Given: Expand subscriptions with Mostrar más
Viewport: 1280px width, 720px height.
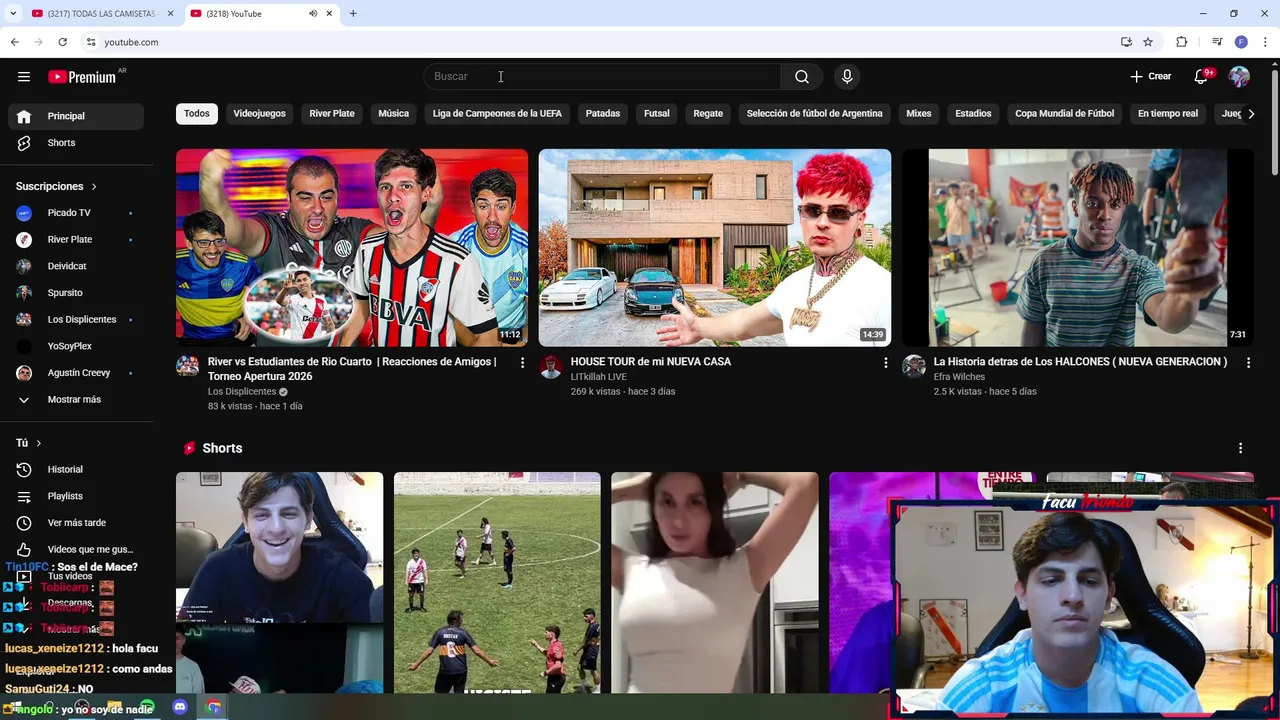Looking at the screenshot, I should (x=76, y=400).
